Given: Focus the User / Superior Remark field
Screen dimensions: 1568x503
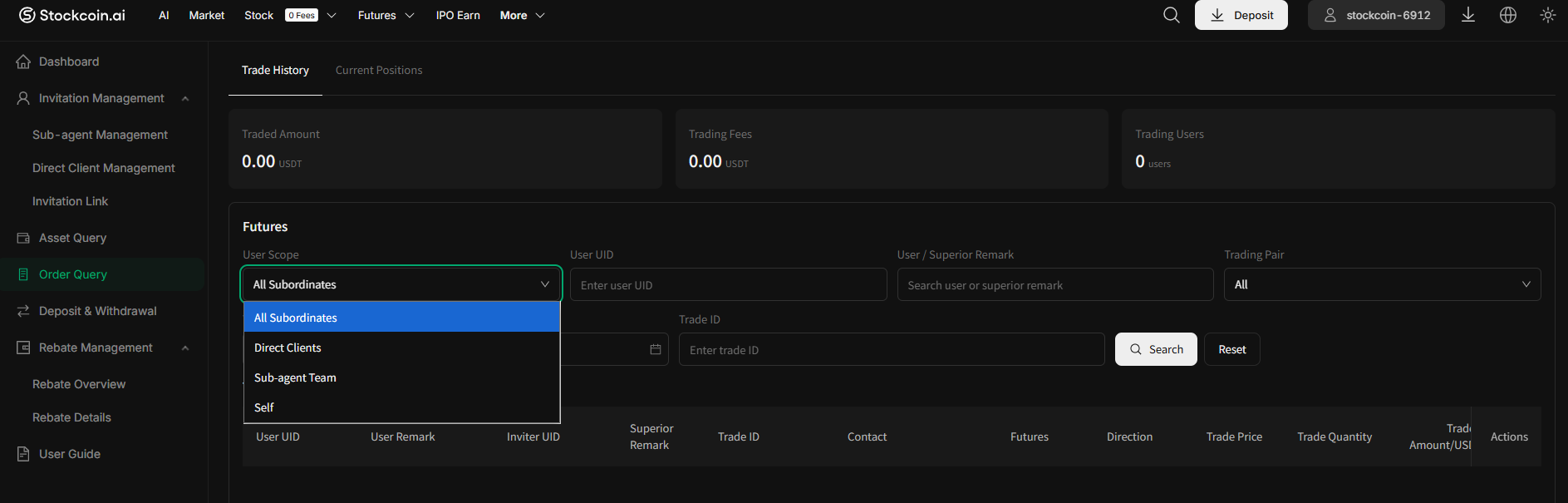Looking at the screenshot, I should 1055,284.
